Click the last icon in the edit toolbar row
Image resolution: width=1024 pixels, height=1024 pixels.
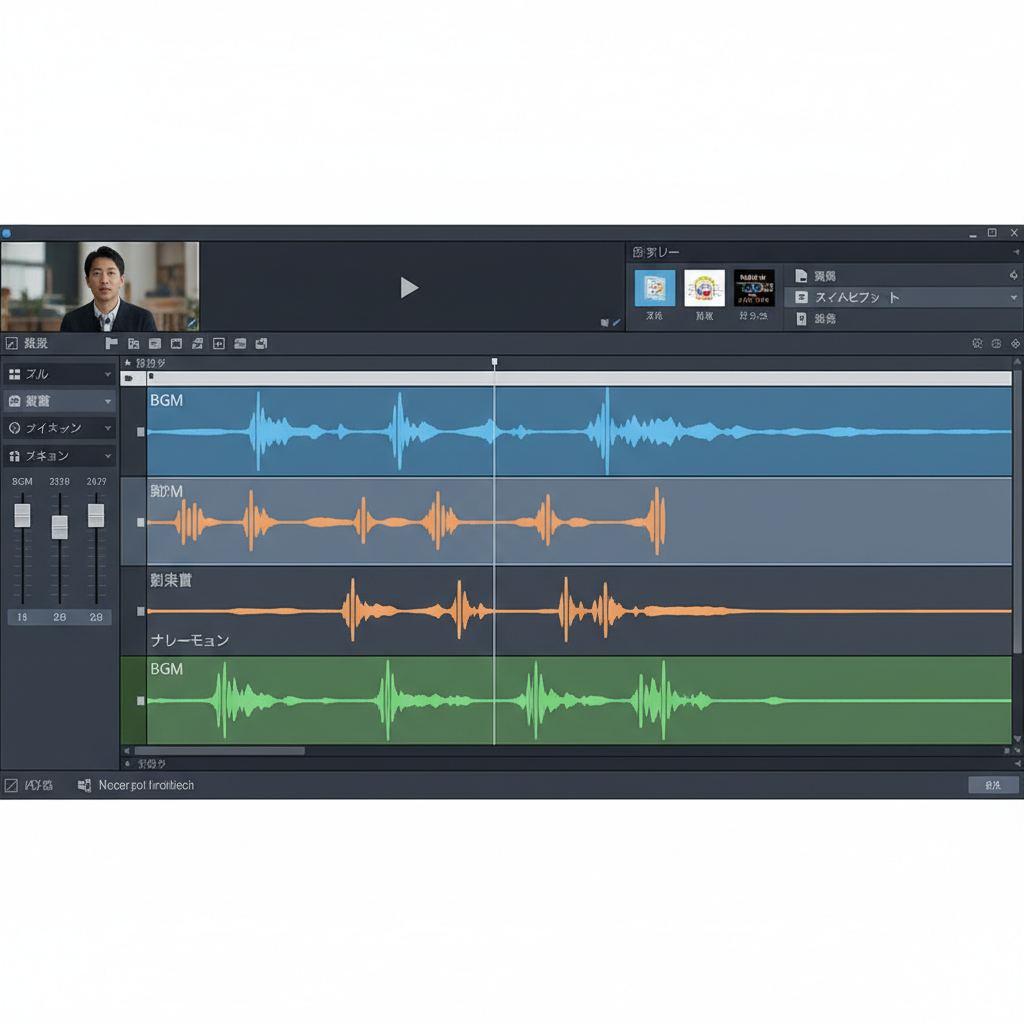tap(261, 344)
